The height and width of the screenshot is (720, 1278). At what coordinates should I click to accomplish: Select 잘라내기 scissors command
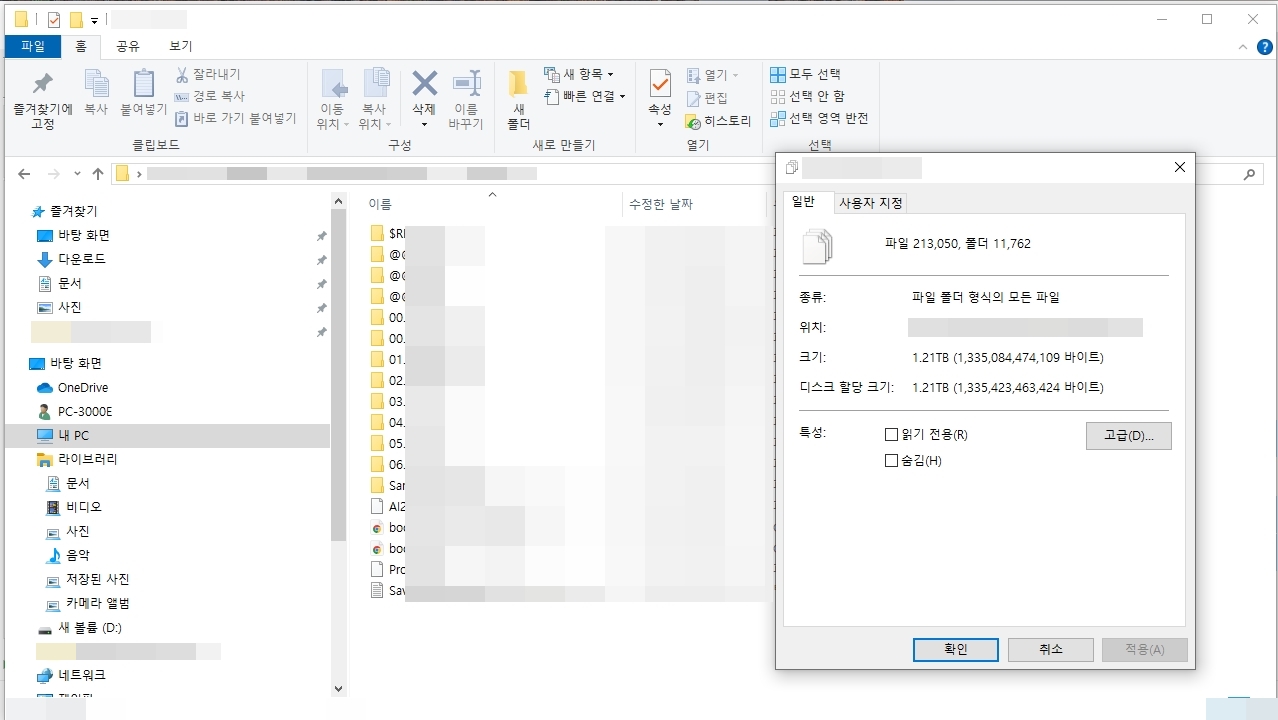[208, 75]
